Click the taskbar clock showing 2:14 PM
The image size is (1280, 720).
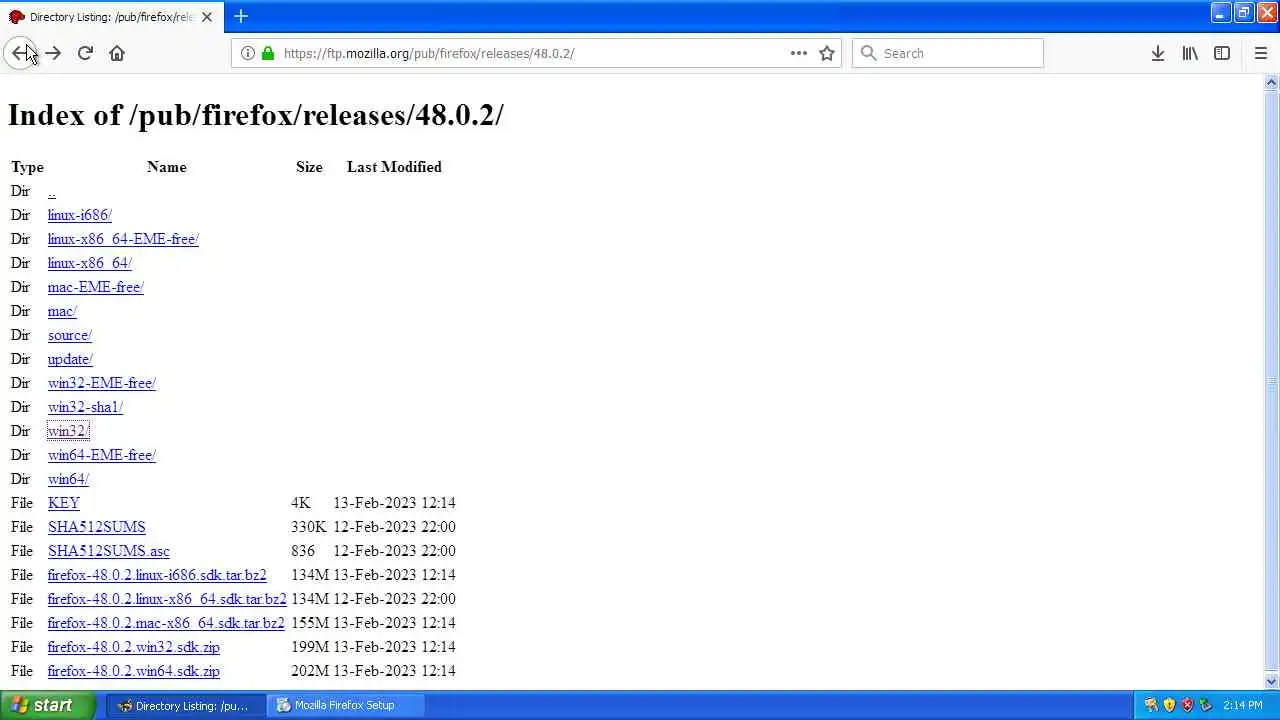(x=1243, y=705)
